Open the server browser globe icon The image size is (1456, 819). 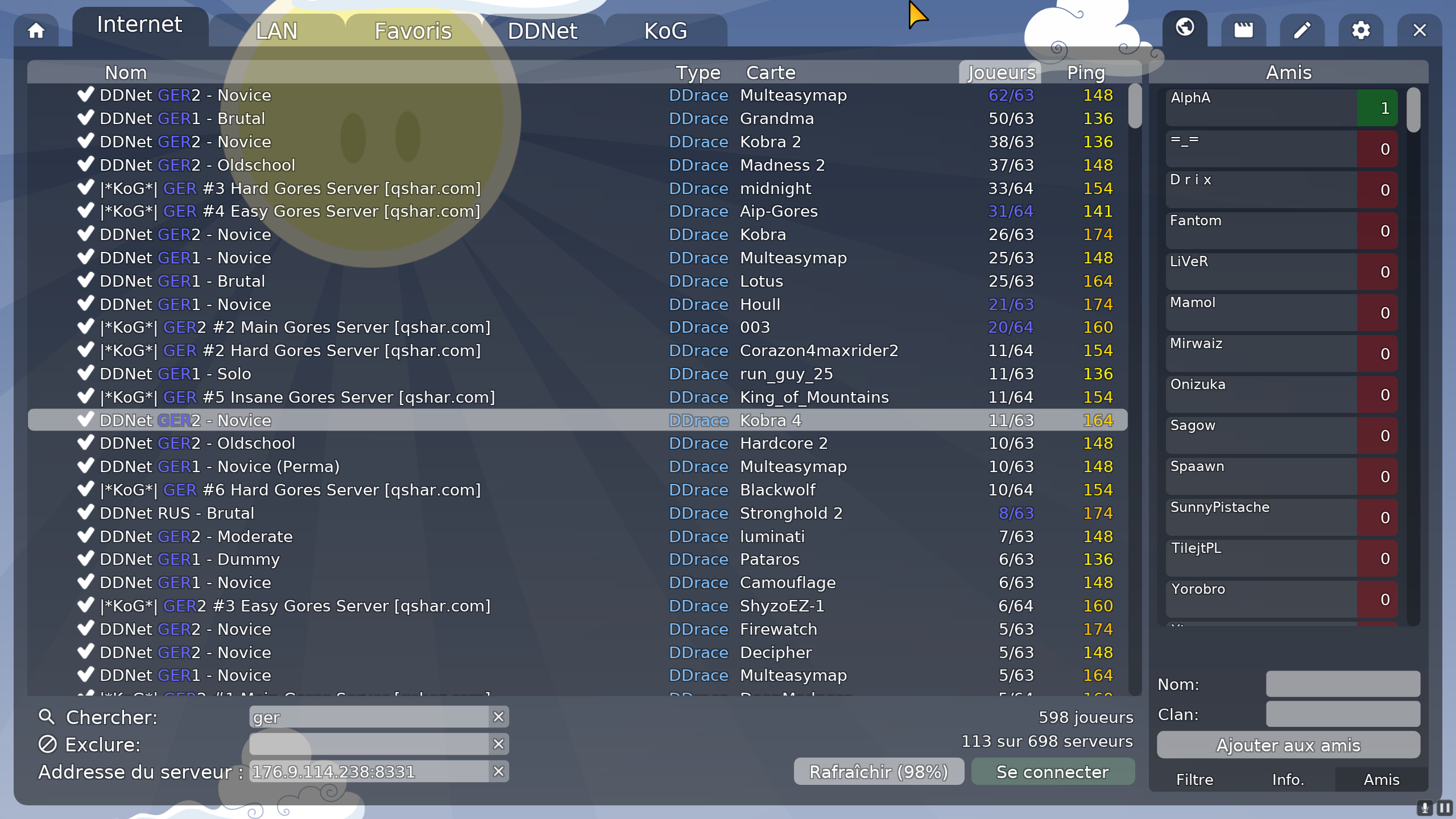(x=1185, y=27)
